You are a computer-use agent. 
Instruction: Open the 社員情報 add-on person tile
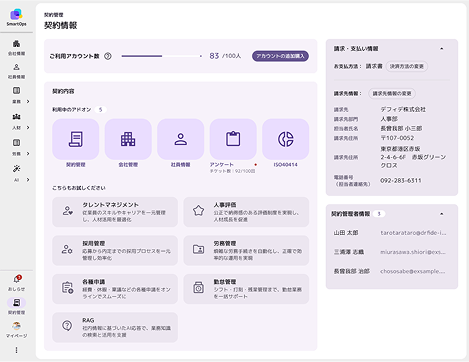point(181,139)
